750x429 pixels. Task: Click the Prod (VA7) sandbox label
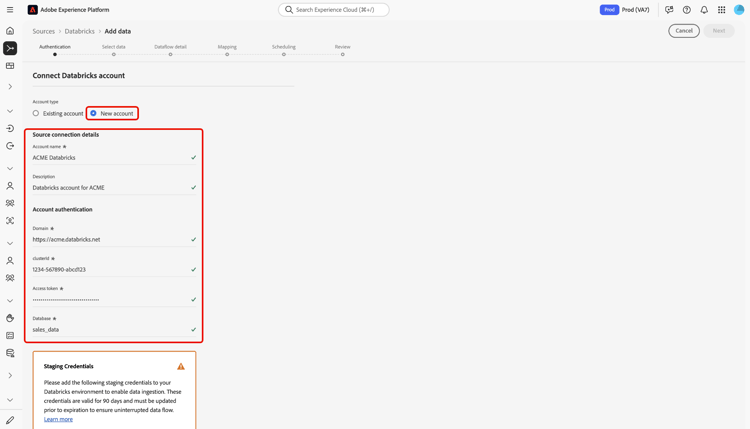636,10
